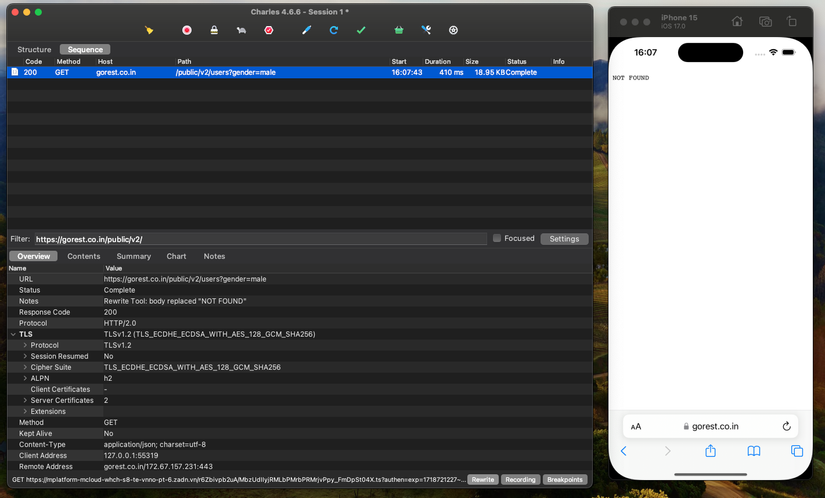Image resolution: width=825 pixels, height=498 pixels.
Task: Open the Summary tab
Action: click(134, 256)
